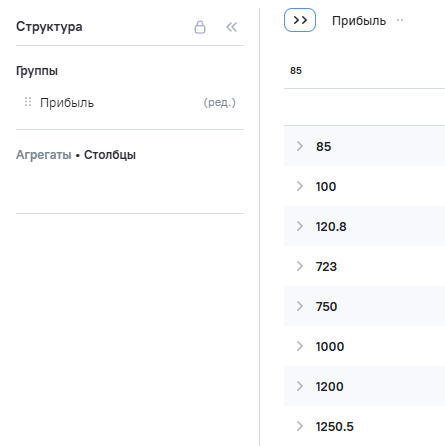
Task: Open the options dots next to Прибыль column
Action: point(400,20)
